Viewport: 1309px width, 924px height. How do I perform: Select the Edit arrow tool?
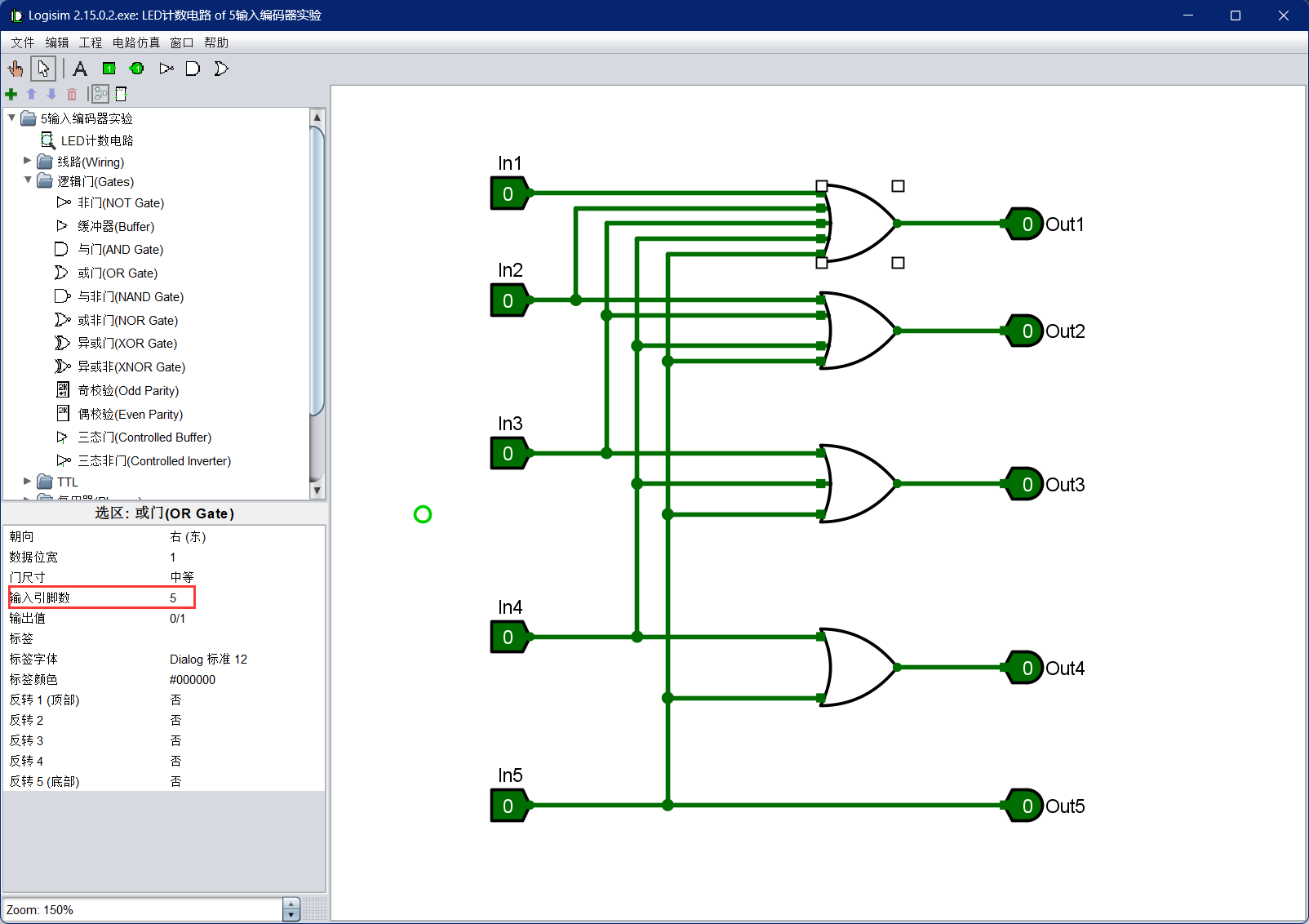pos(43,69)
